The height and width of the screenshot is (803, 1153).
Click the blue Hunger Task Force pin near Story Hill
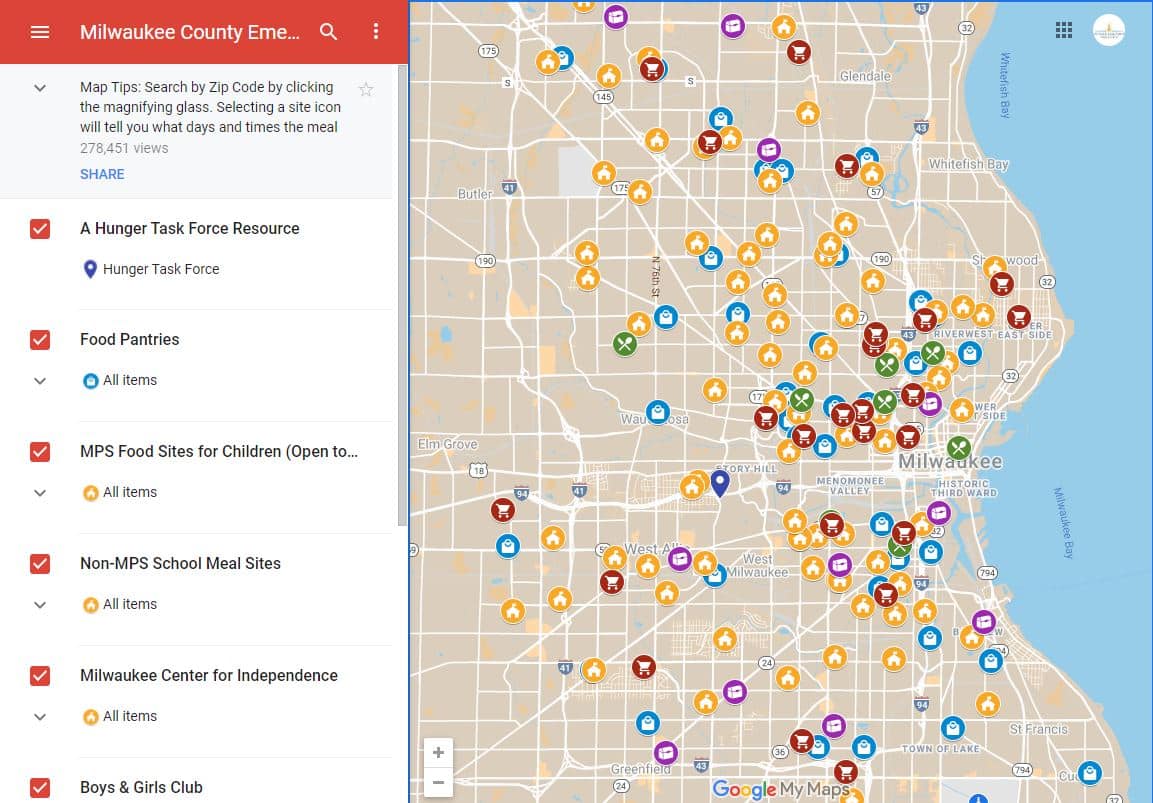tap(720, 482)
